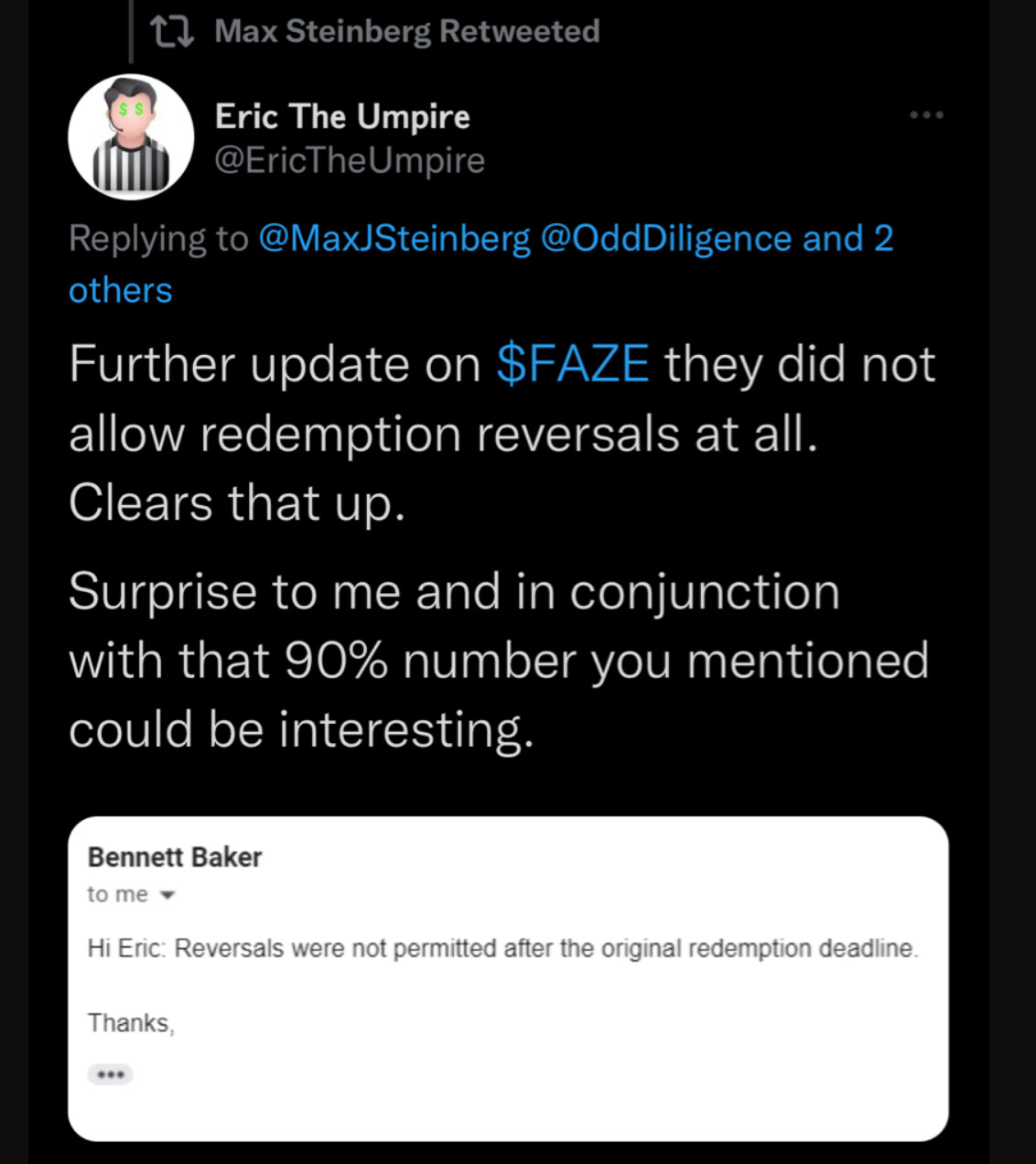The height and width of the screenshot is (1164, 1036).
Task: Click the Eric The Umpire display name
Action: 342,117
